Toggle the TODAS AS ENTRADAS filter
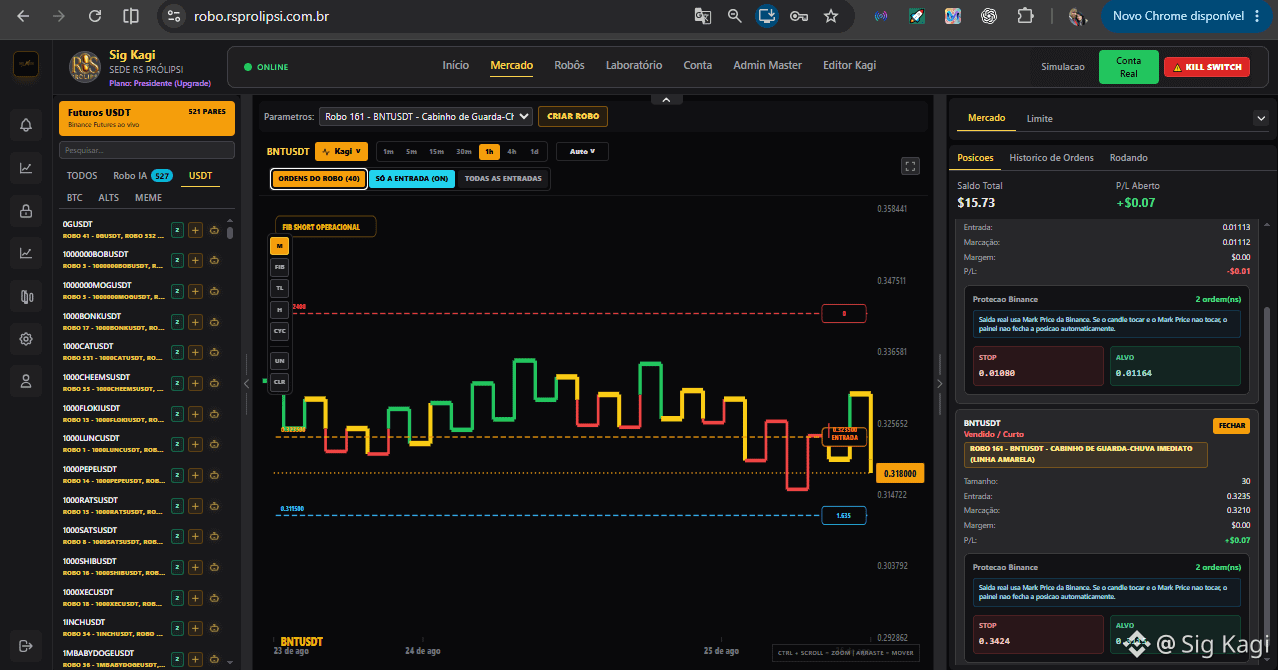This screenshot has height=670, width=1278. pos(503,179)
